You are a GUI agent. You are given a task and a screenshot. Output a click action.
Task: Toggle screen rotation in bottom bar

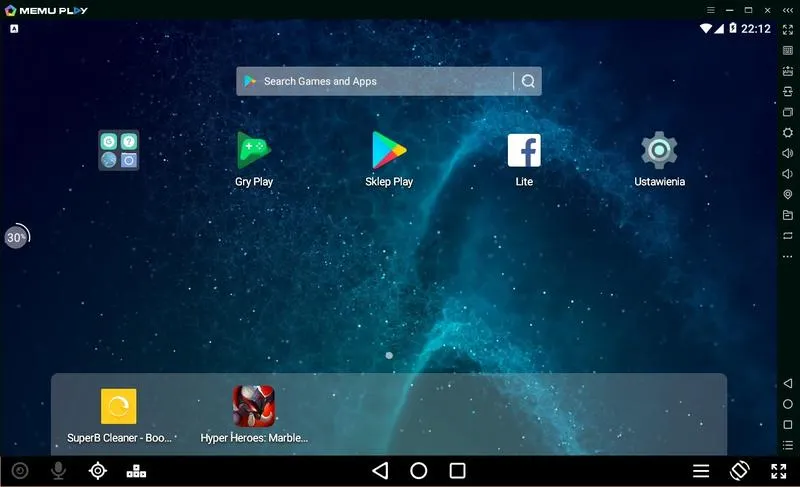click(740, 471)
